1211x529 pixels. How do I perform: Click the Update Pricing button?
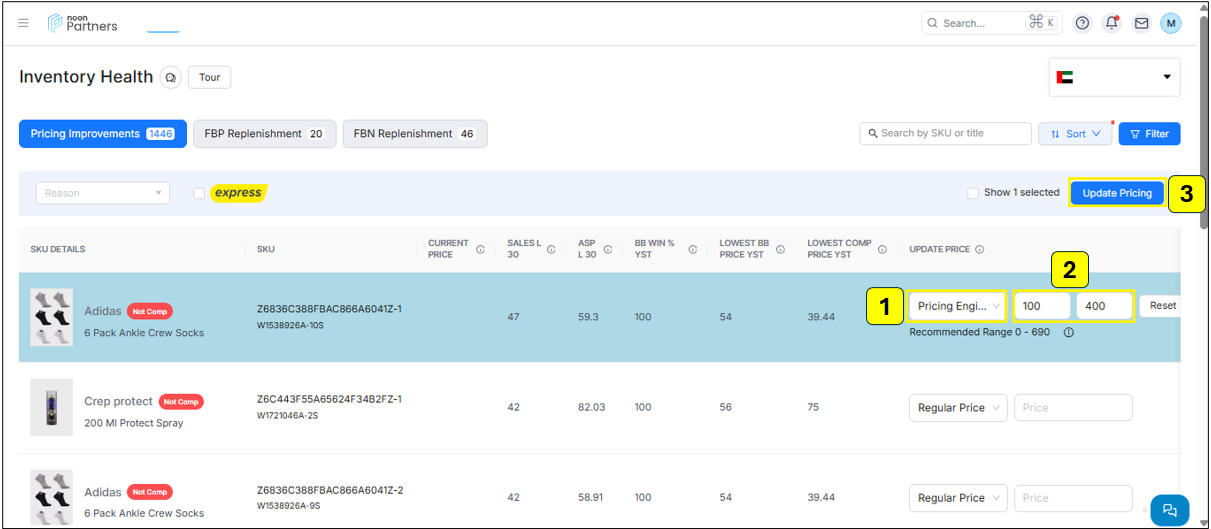[x=1117, y=193]
